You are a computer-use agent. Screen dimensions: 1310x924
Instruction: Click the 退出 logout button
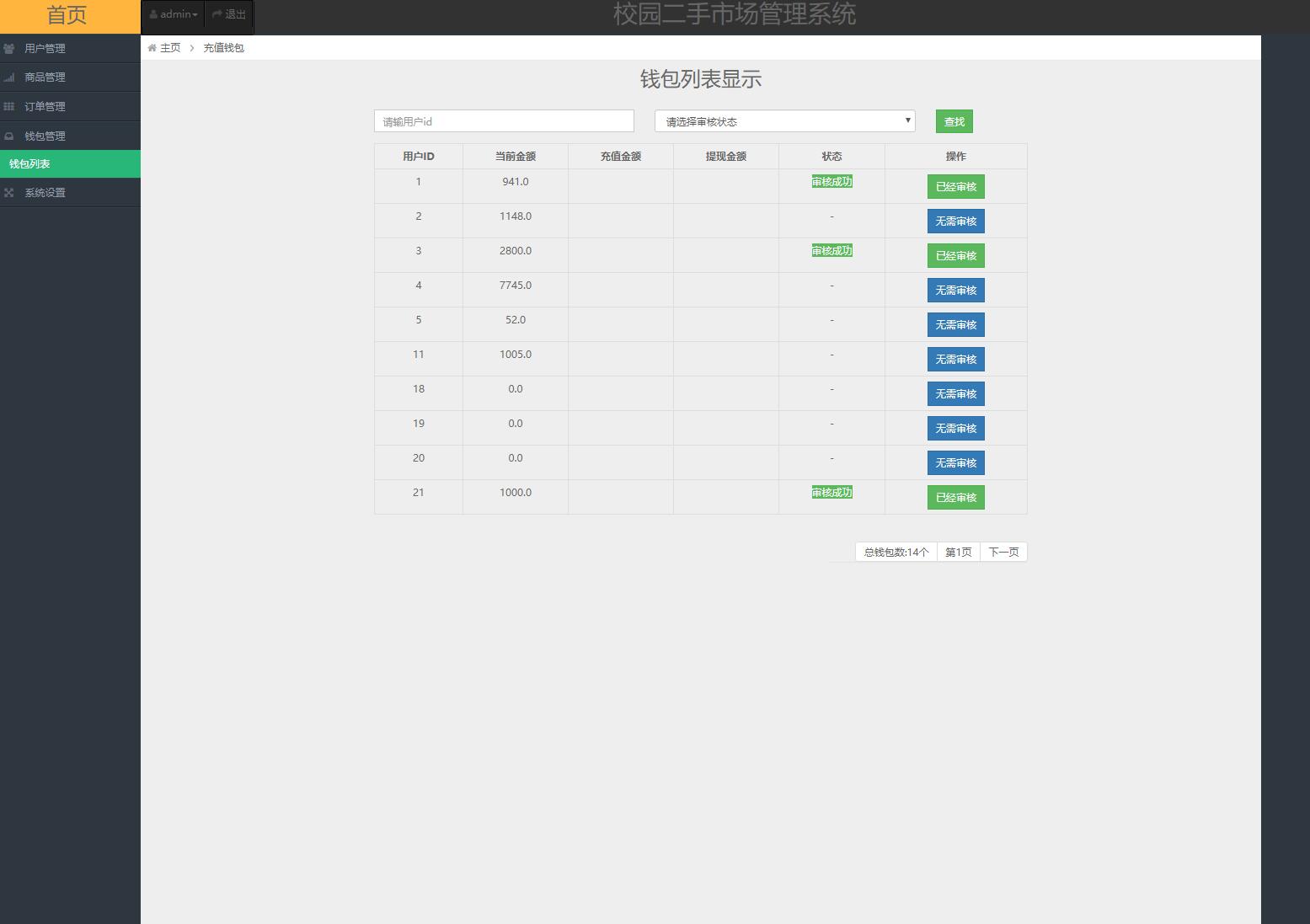pyautogui.click(x=228, y=14)
